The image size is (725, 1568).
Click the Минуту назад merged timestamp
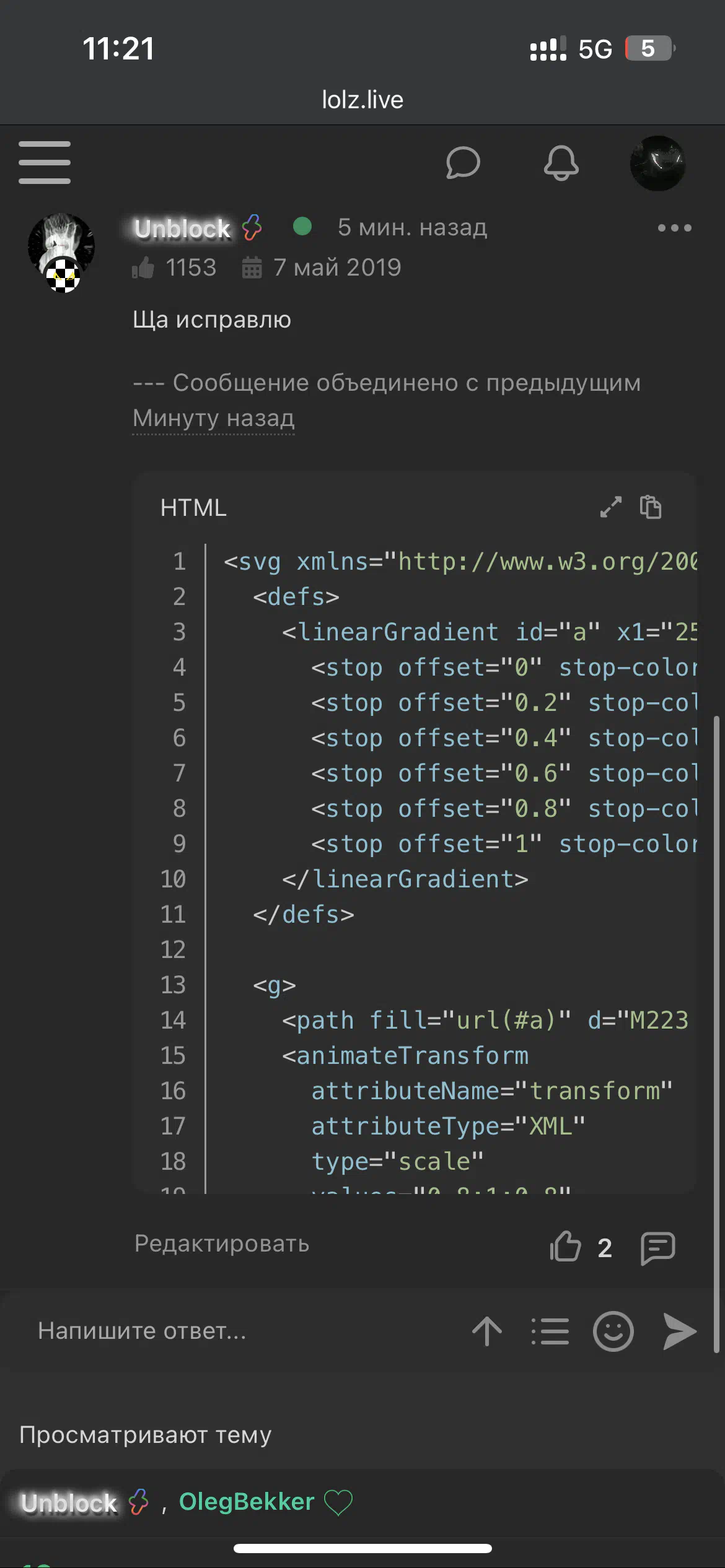click(x=214, y=418)
